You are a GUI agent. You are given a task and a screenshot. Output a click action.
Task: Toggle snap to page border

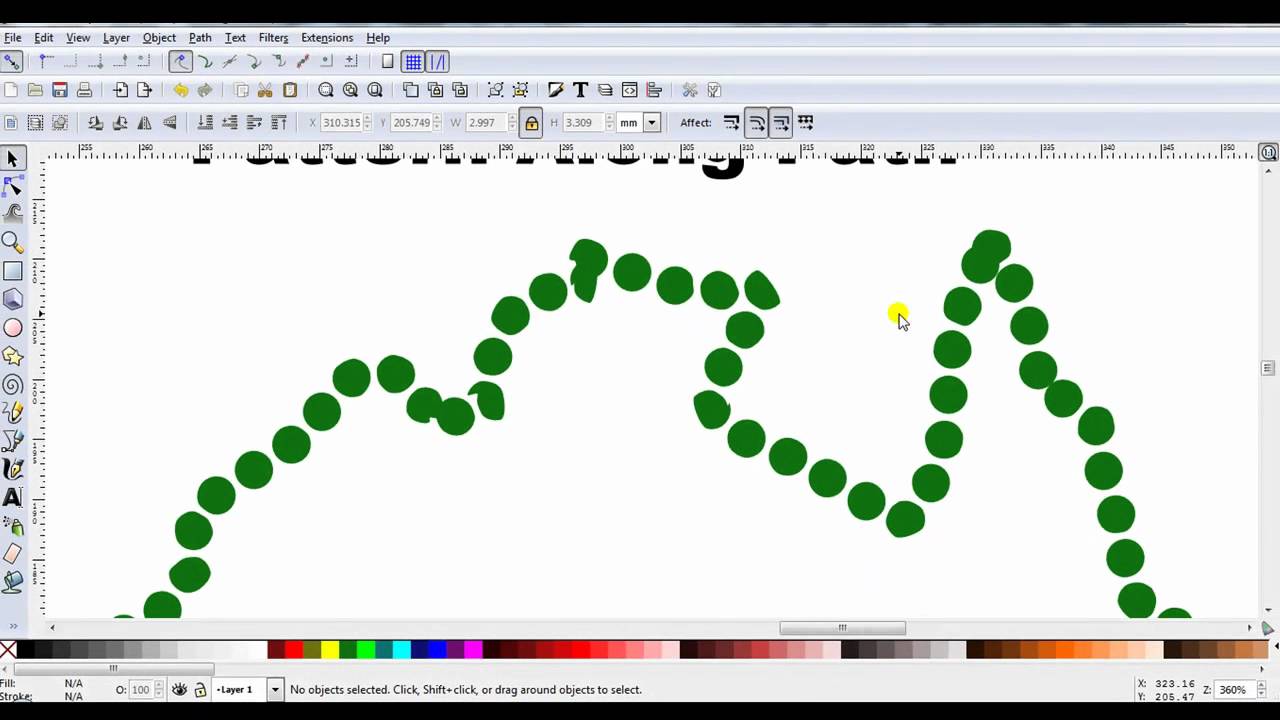(388, 62)
